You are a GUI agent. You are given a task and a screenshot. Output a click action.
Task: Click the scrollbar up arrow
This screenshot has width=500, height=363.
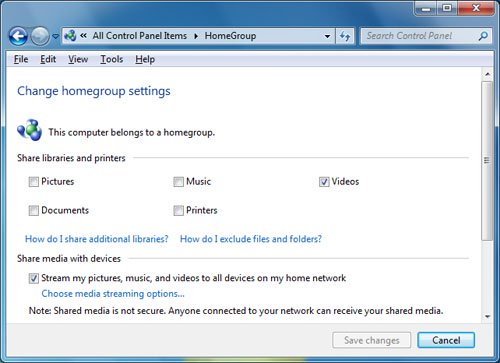(x=488, y=74)
